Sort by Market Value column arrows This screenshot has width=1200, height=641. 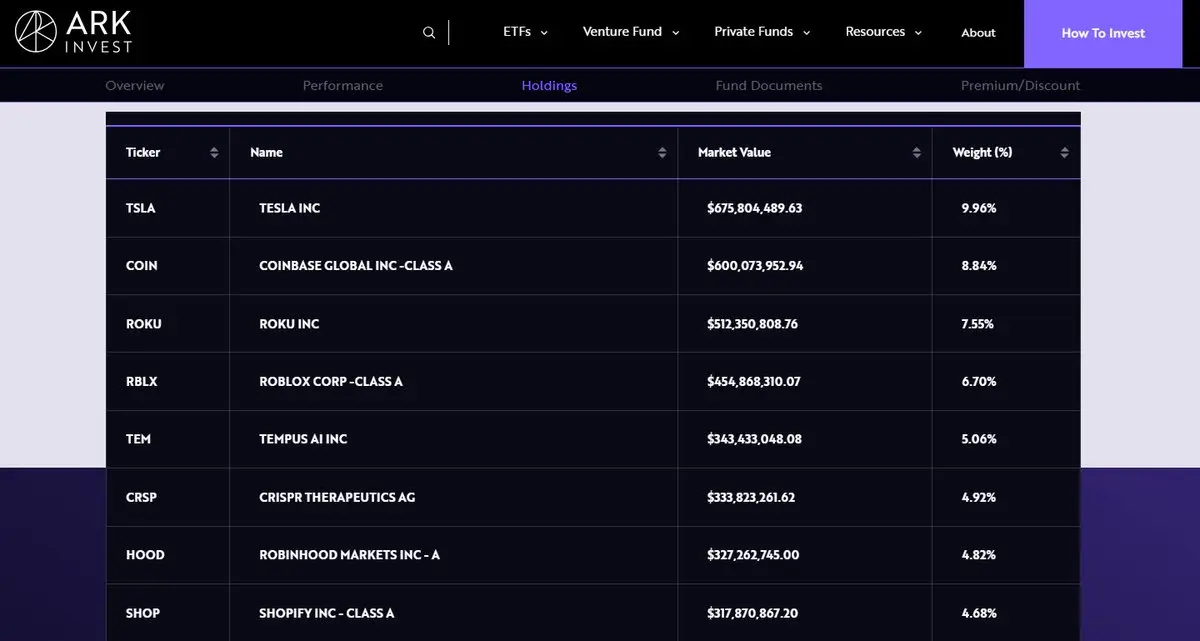point(917,153)
